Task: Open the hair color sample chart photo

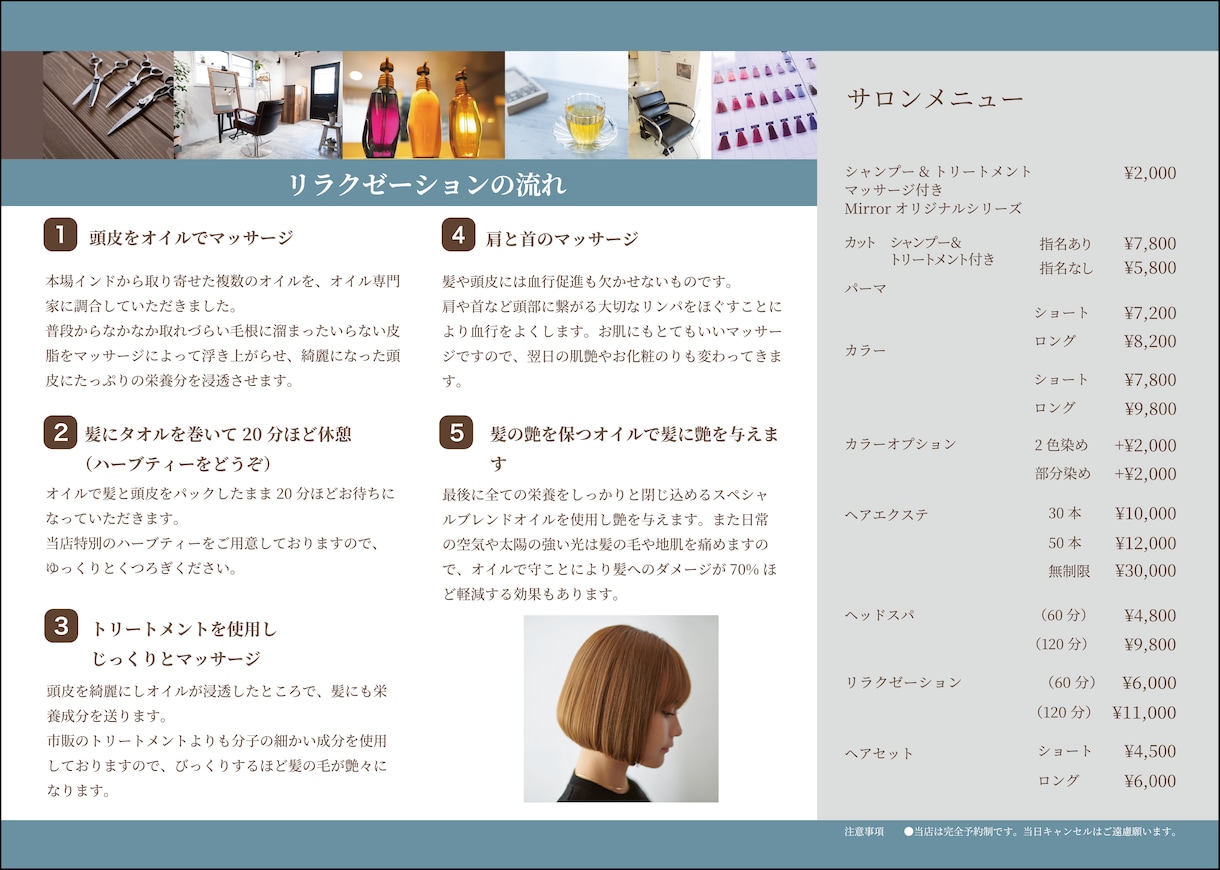Action: 764,105
